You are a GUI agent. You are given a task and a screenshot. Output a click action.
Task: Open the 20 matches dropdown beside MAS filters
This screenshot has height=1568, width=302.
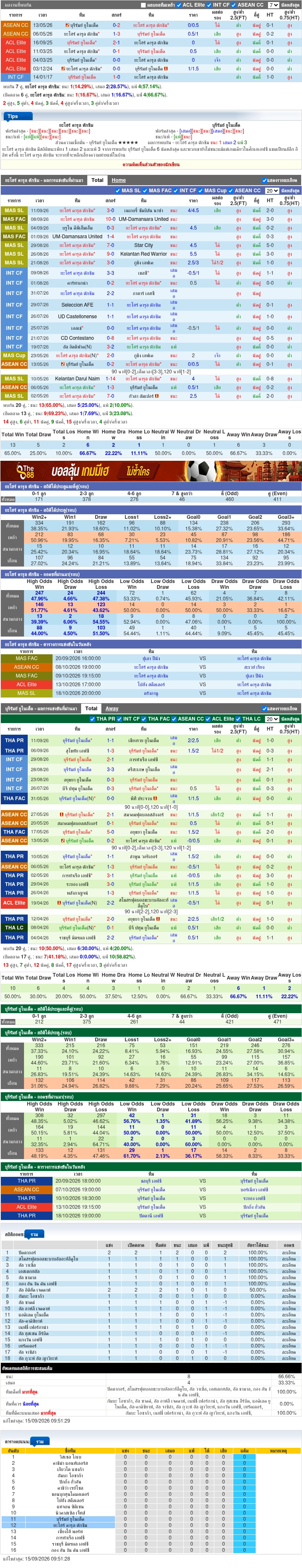point(272,191)
